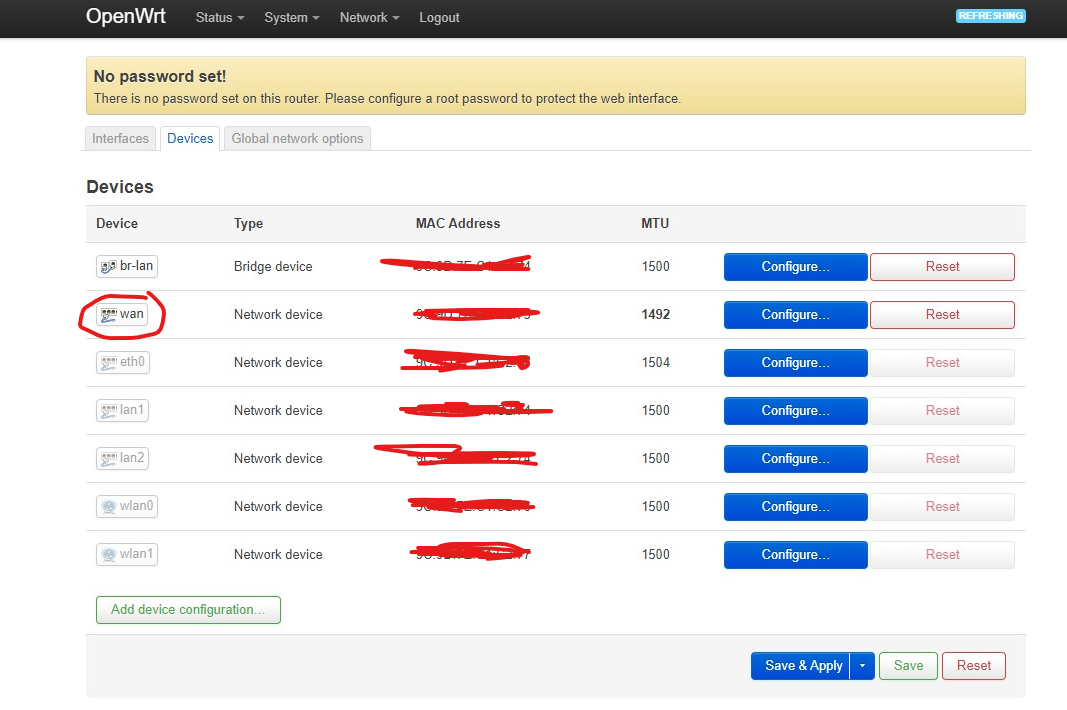Click the Type column header
Viewport: 1067px width, 710px height.
coord(248,224)
